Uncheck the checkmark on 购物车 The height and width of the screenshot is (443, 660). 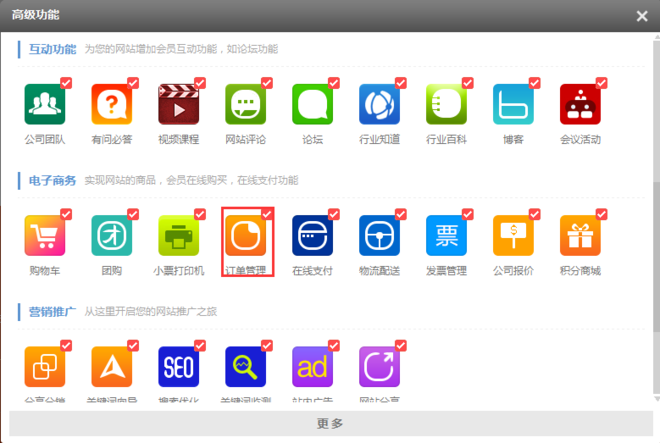66,214
